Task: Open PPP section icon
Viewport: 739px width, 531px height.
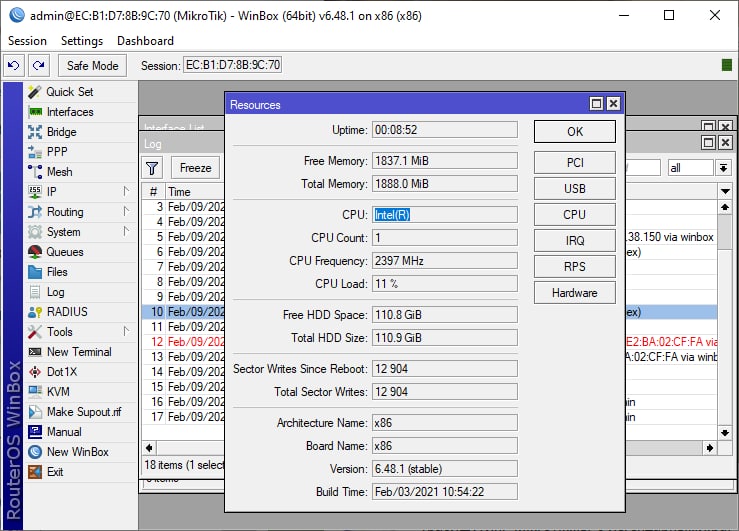Action: [x=35, y=152]
